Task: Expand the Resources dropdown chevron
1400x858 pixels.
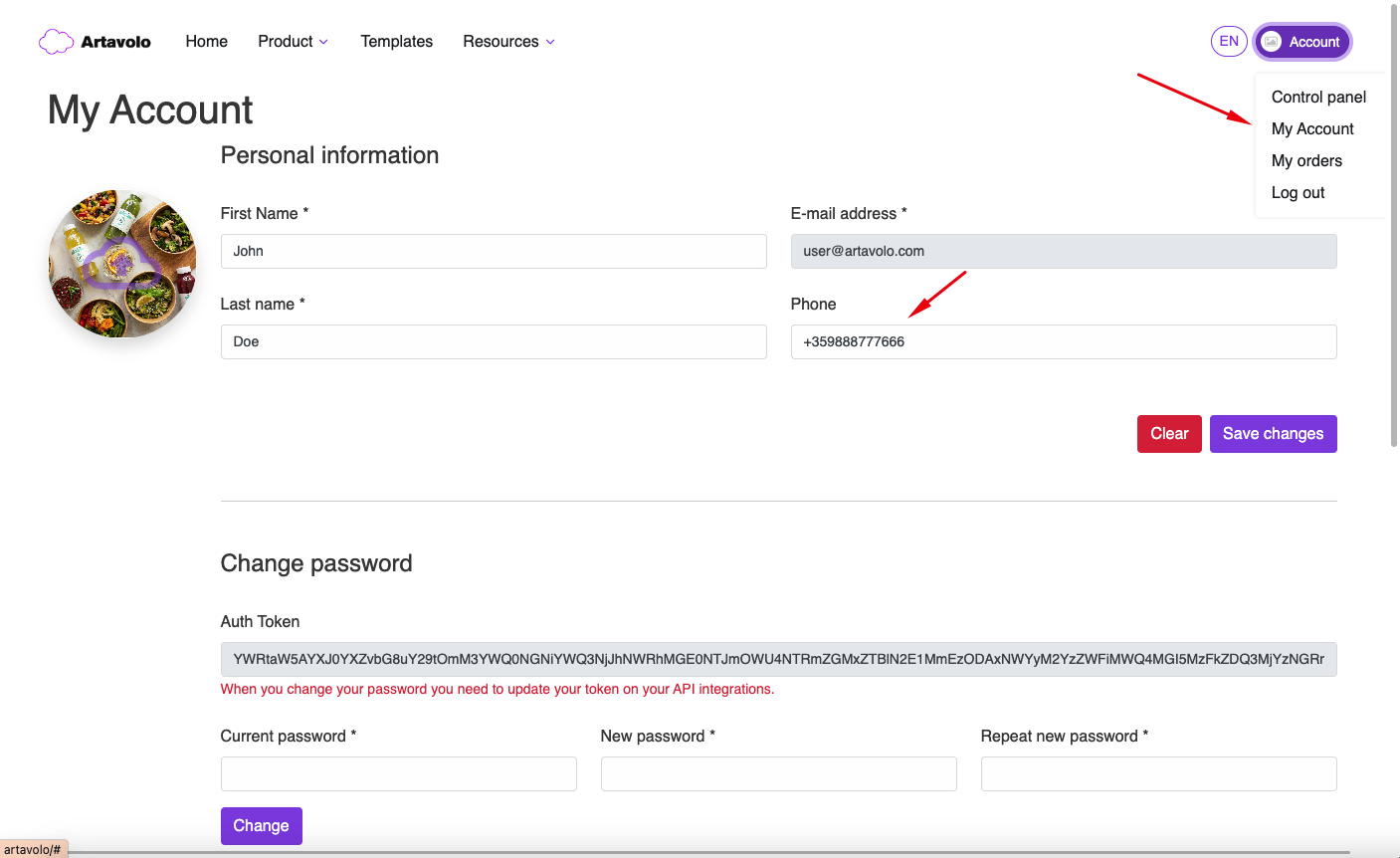Action: (x=550, y=42)
